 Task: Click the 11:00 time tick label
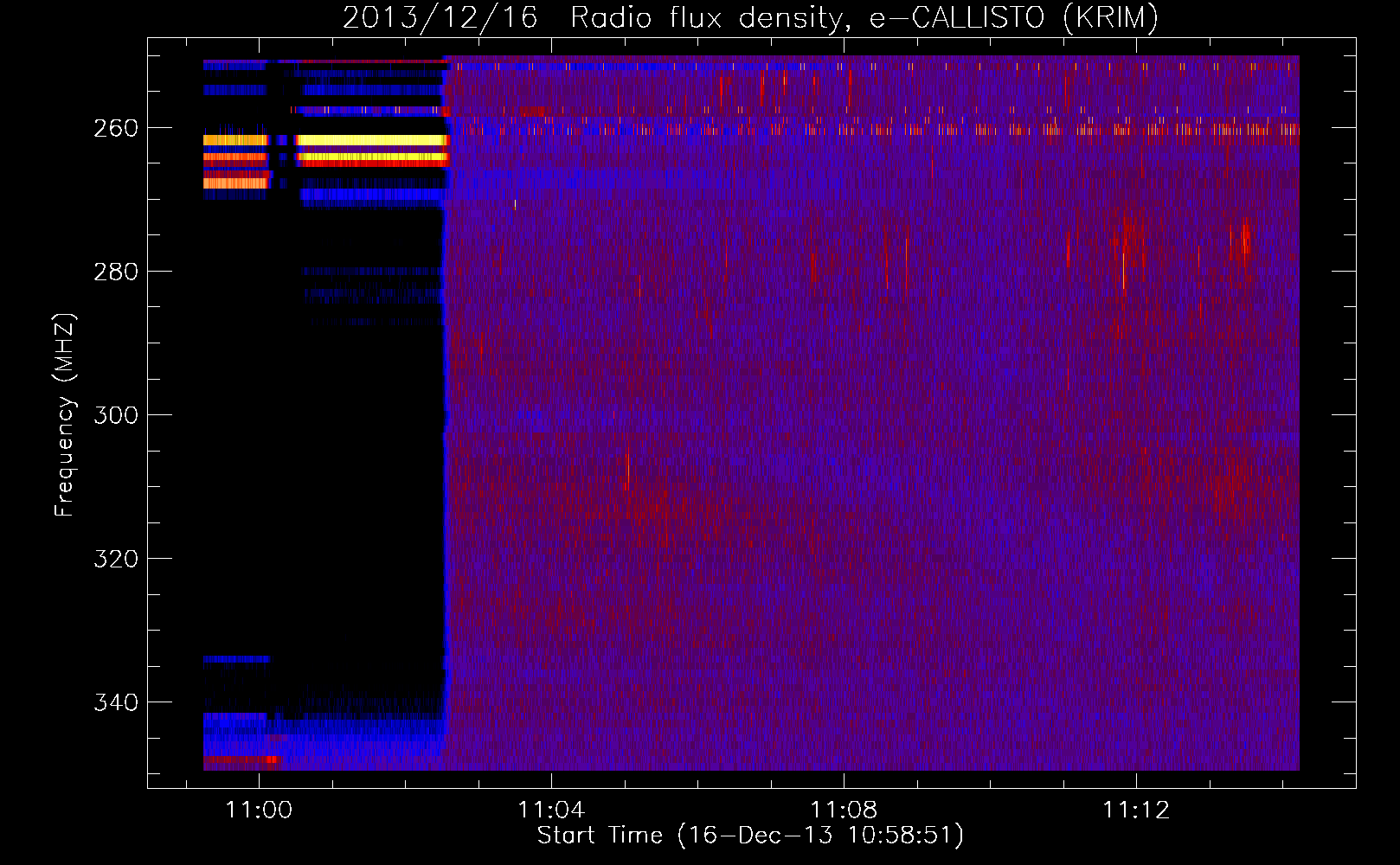pos(259,810)
